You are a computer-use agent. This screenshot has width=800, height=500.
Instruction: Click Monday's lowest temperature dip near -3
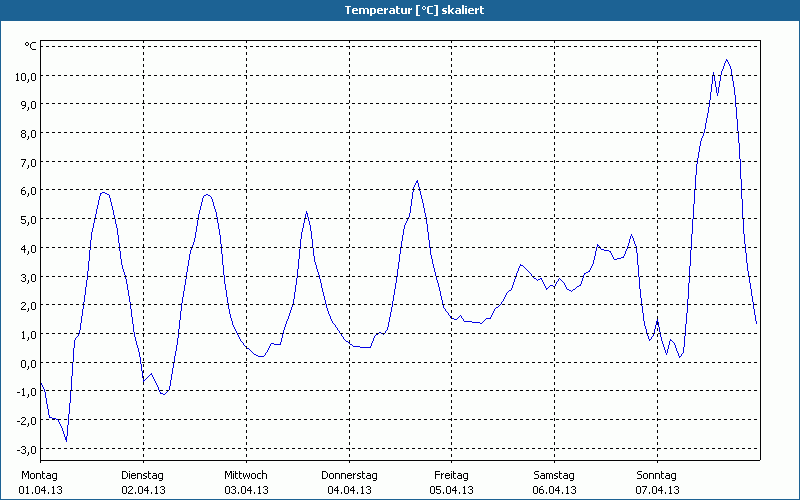click(x=66, y=440)
